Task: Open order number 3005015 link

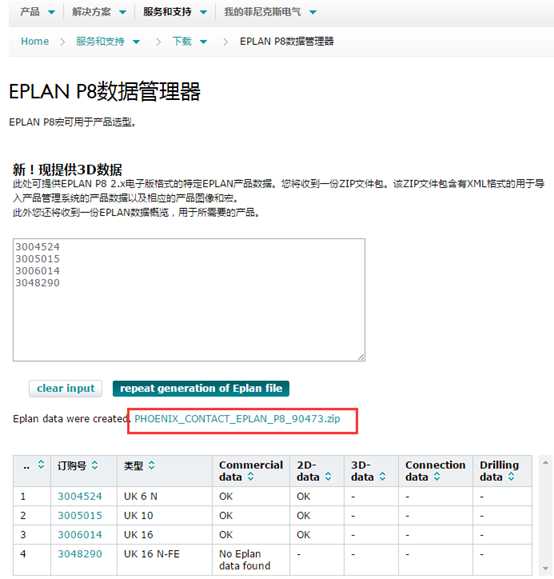Action: (x=80, y=515)
